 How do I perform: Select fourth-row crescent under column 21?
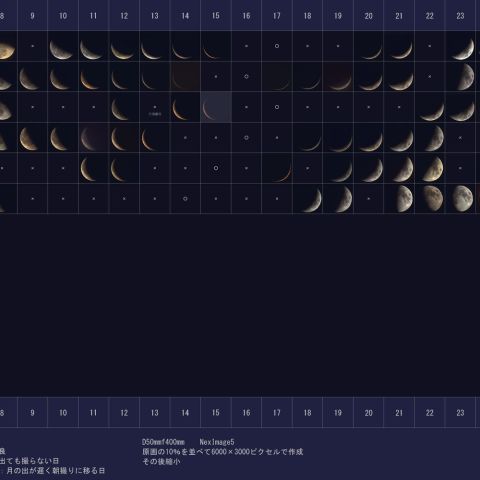[x=402, y=141]
